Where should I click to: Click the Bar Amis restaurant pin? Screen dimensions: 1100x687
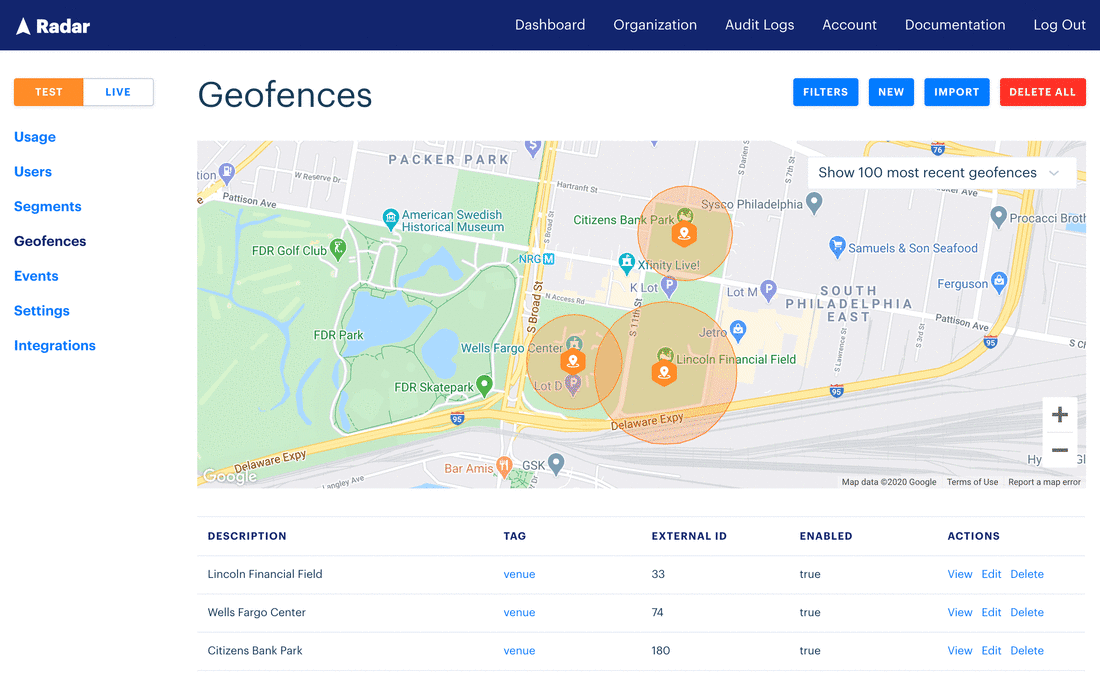504,466
